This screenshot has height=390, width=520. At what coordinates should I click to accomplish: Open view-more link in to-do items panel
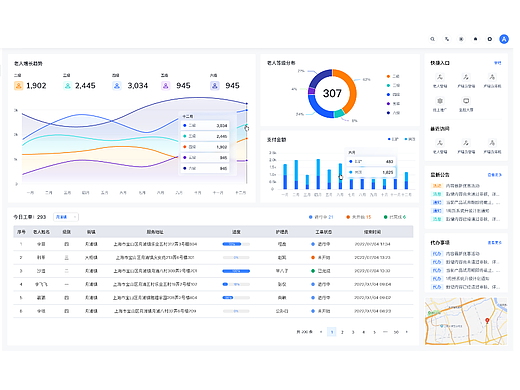pyautogui.click(x=495, y=243)
